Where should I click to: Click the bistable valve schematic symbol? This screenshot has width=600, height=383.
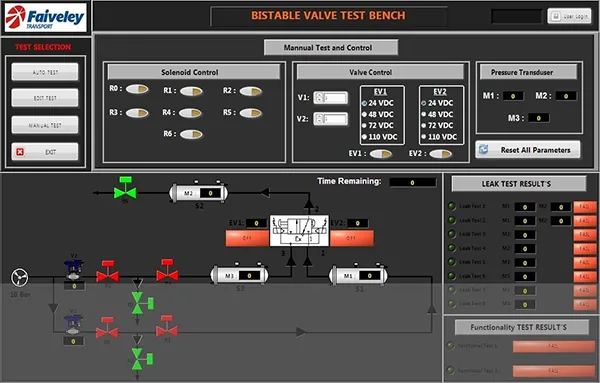[299, 230]
